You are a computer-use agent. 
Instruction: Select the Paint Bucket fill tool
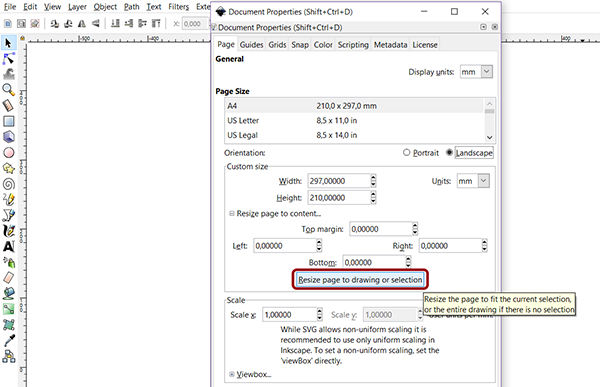coord(8,294)
